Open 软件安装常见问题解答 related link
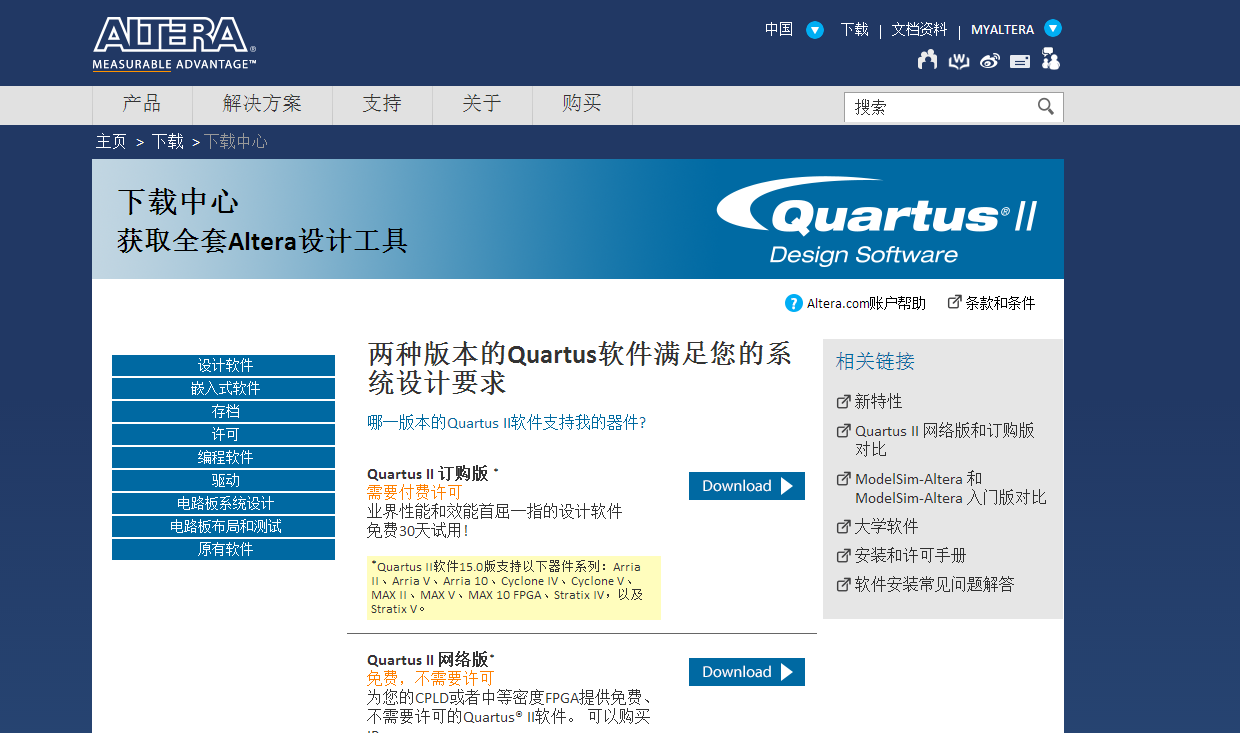1240x733 pixels. pos(934,584)
